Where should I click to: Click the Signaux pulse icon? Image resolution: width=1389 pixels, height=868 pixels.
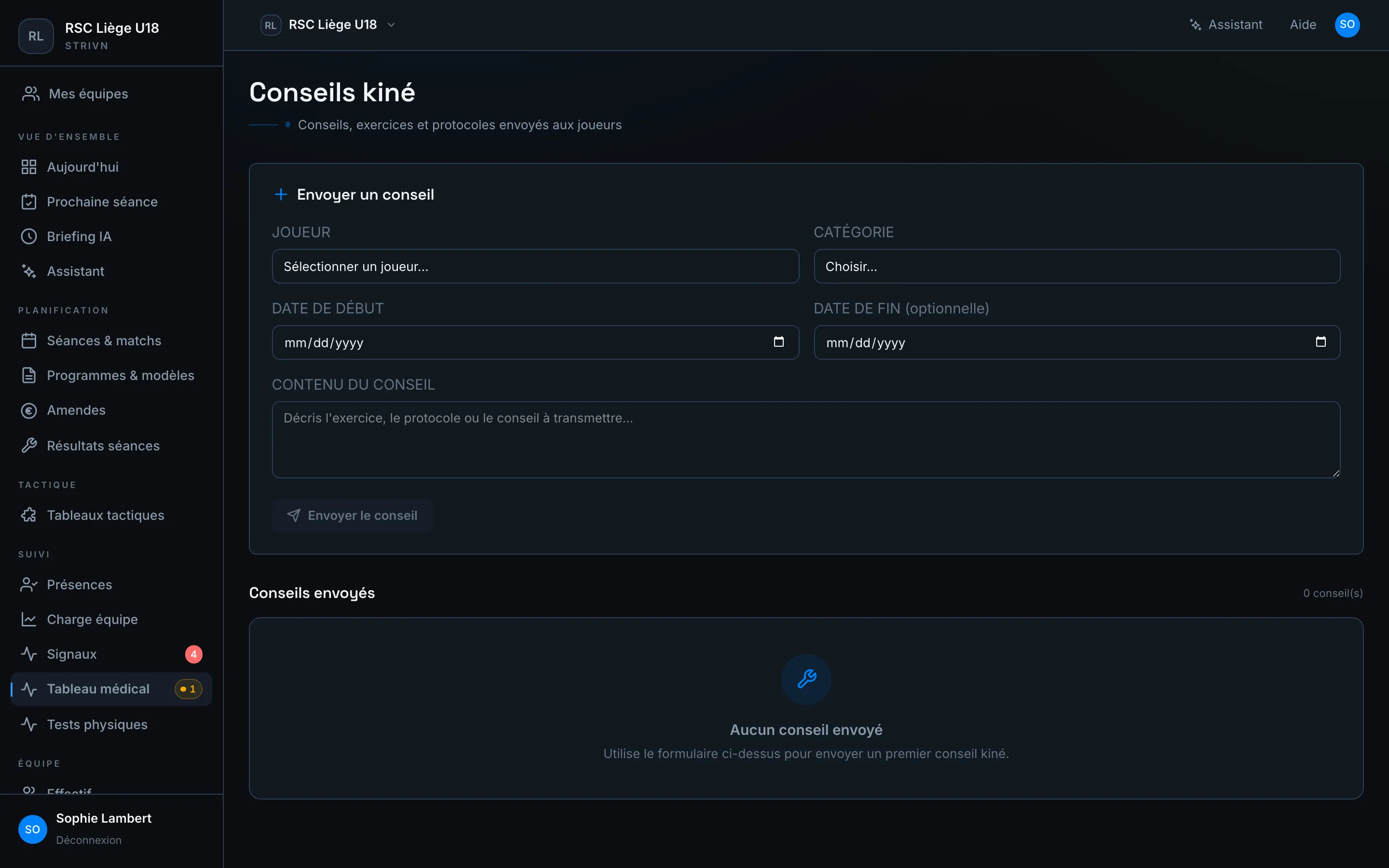[29, 654]
